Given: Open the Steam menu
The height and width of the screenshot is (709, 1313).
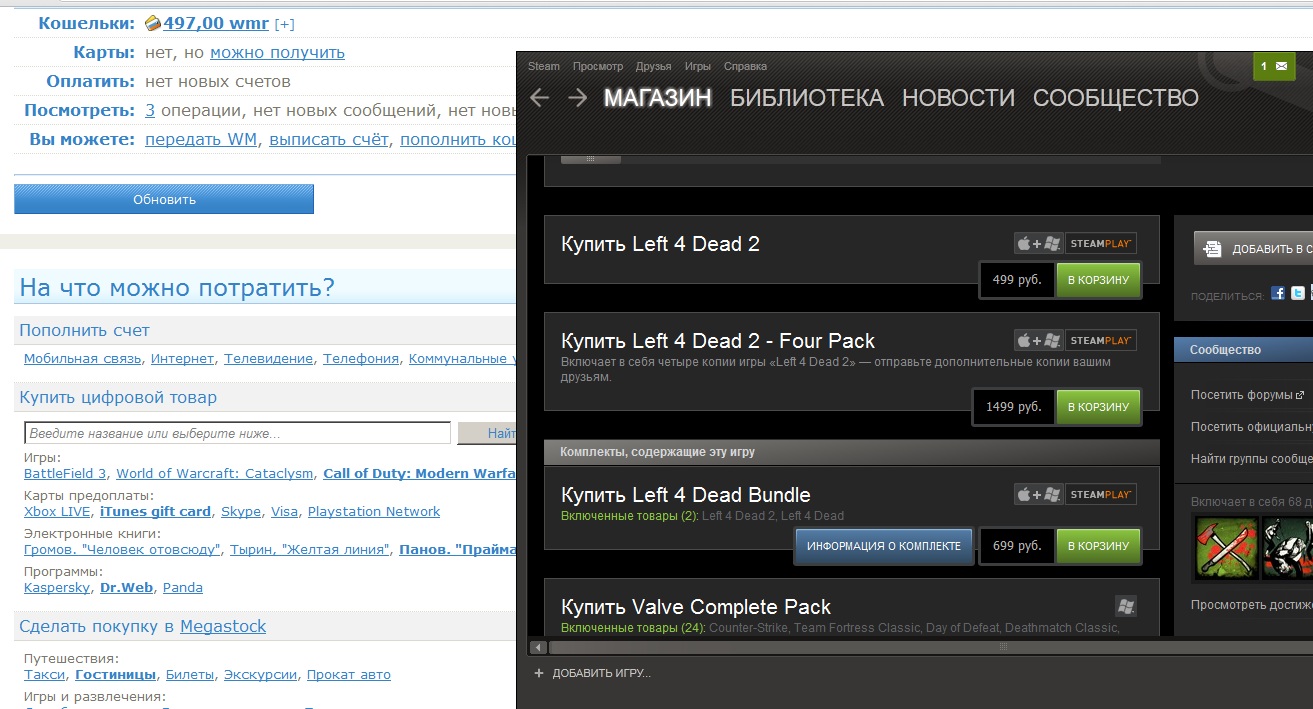Looking at the screenshot, I should [544, 66].
